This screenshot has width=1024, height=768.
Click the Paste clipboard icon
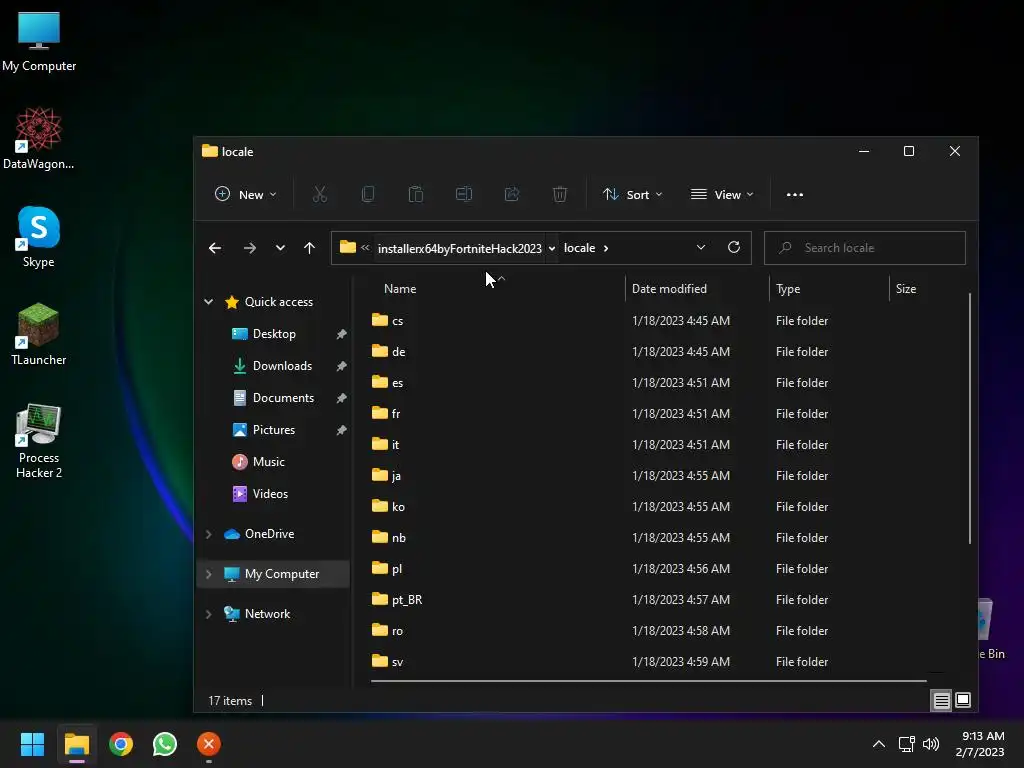coord(416,195)
